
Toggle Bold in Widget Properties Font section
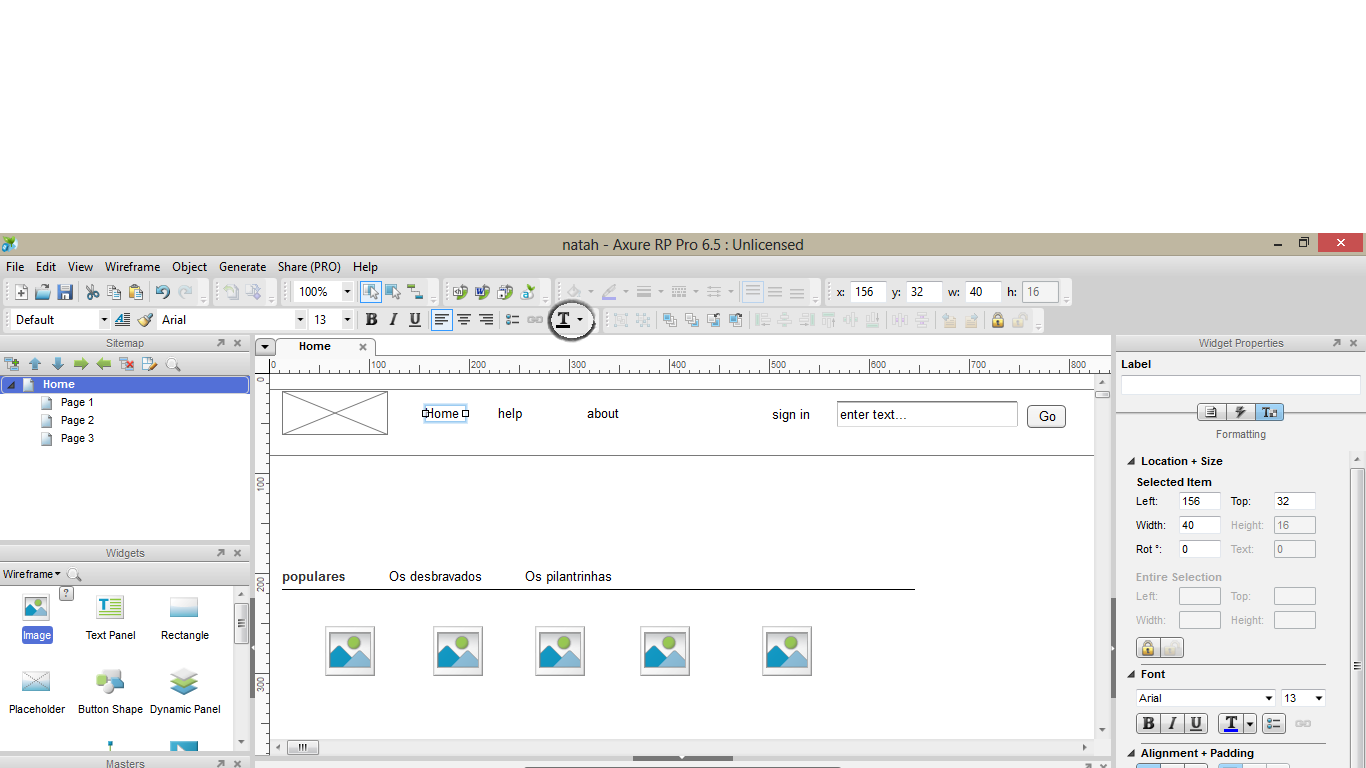coord(1148,723)
